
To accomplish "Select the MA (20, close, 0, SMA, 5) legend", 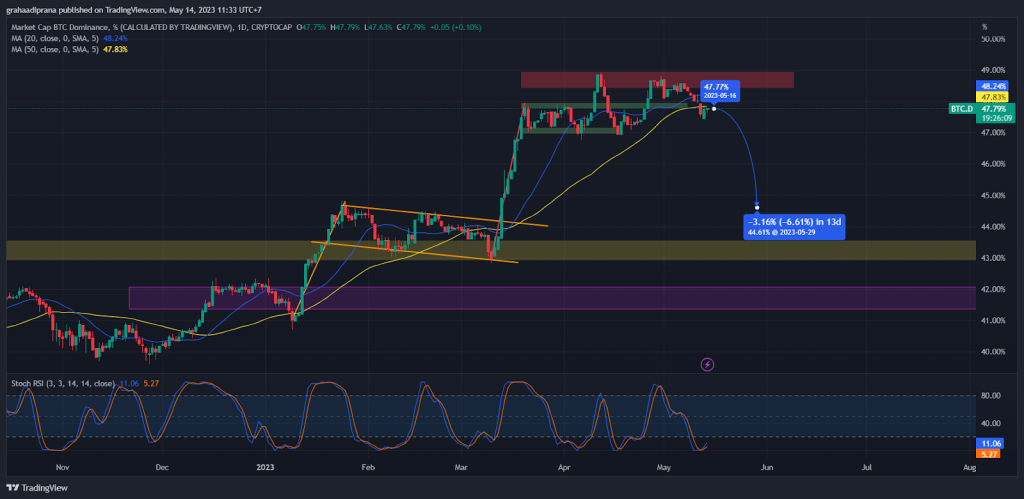I will coord(56,38).
